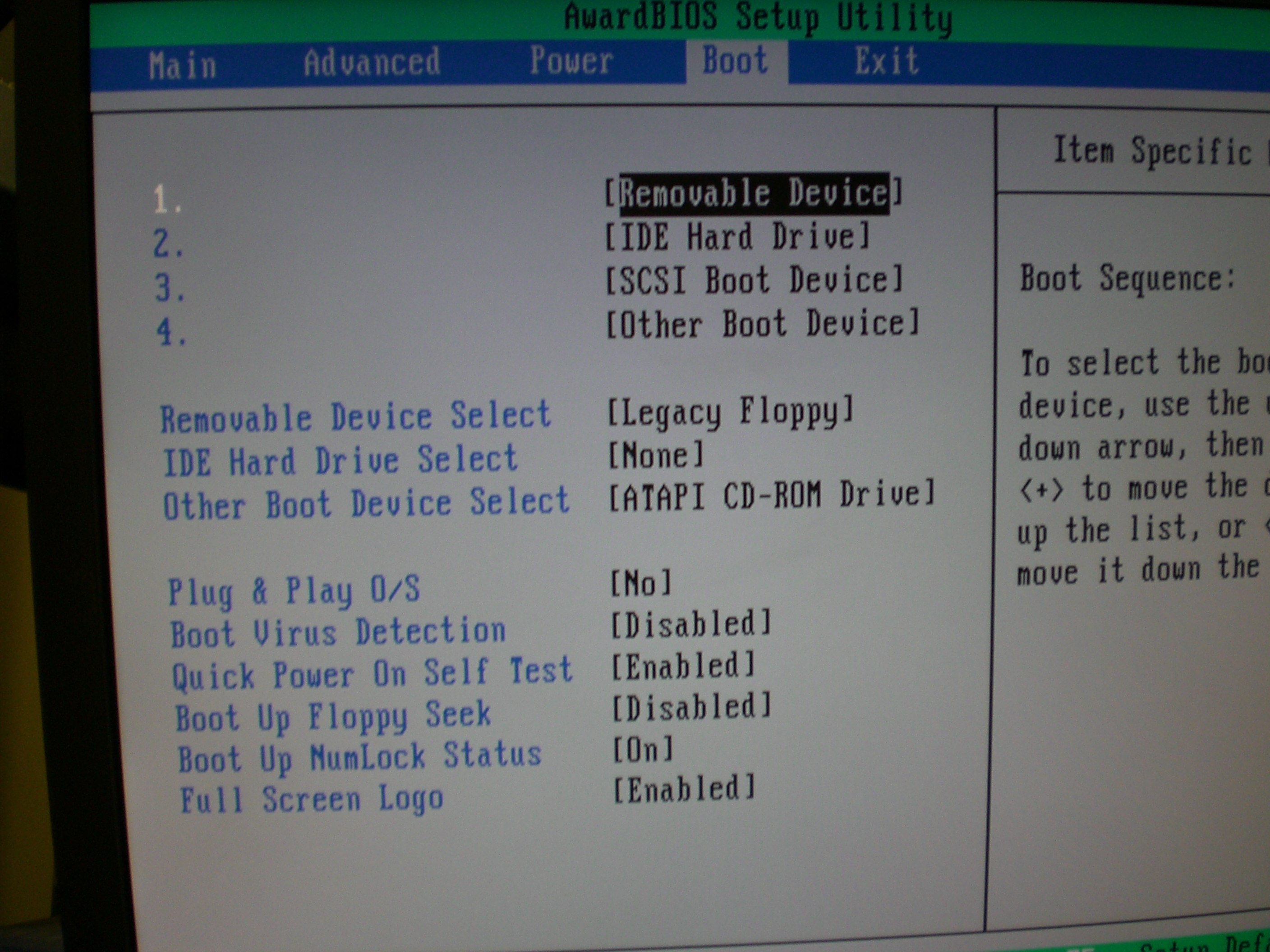Screen dimensions: 1270x952
Task: Toggle Plug & Play O/S No value
Action: [641, 584]
